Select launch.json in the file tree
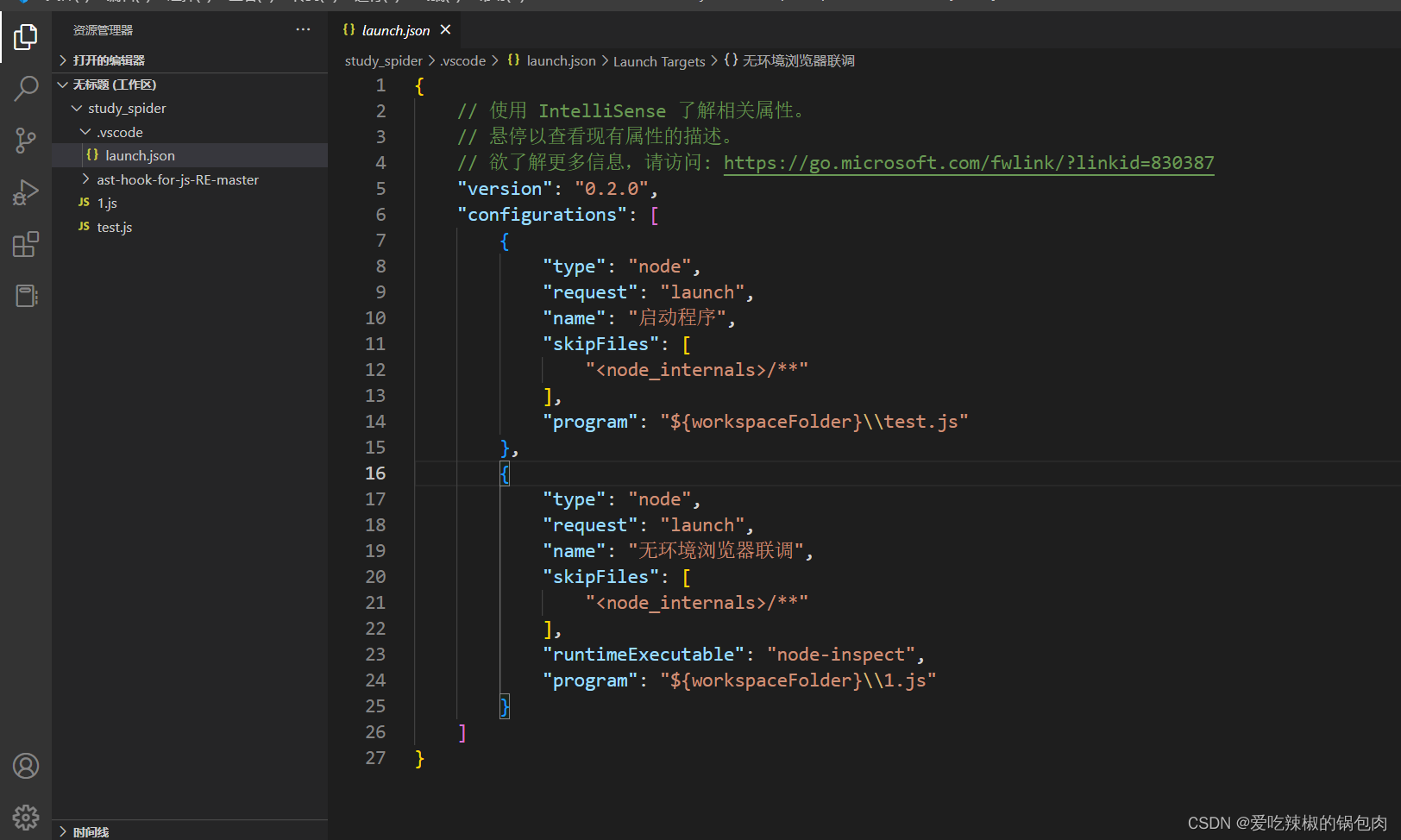Viewport: 1401px width, 840px height. pos(190,155)
